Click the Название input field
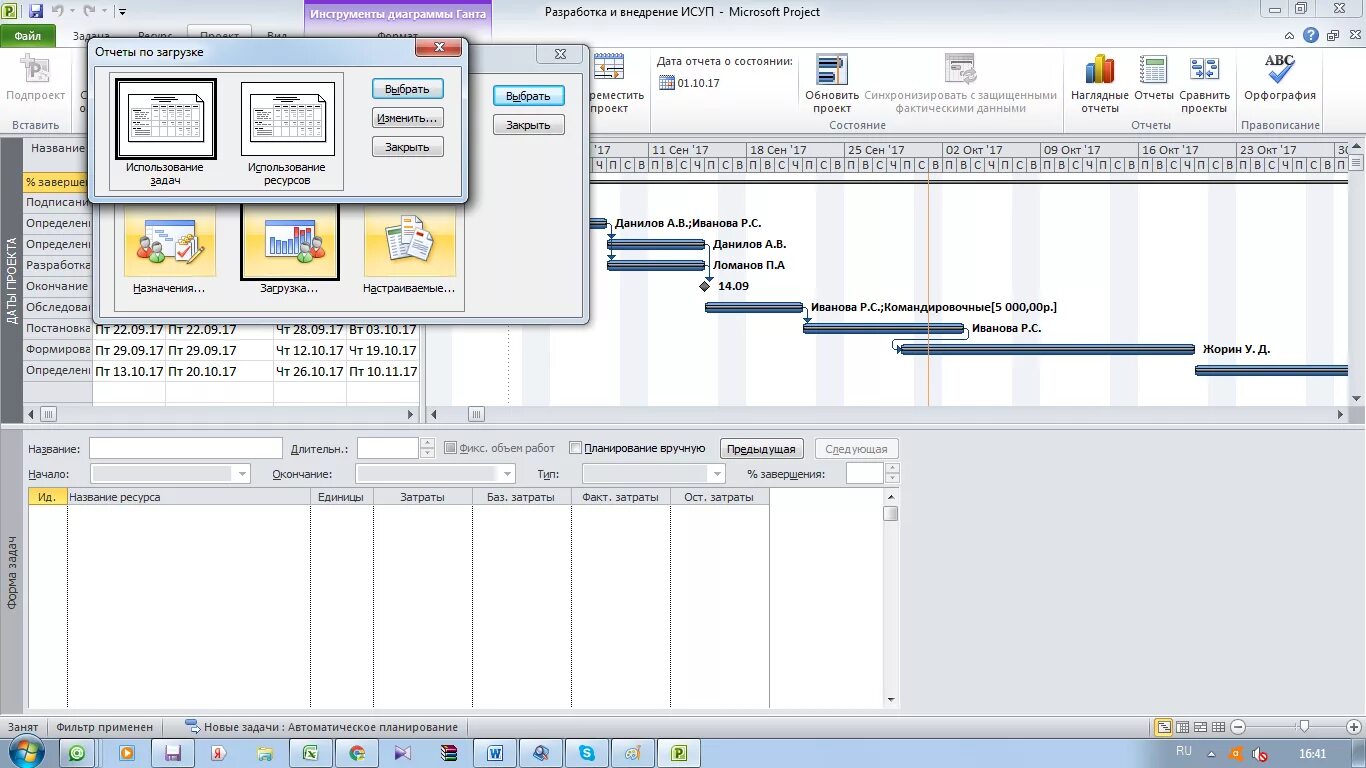 click(186, 449)
